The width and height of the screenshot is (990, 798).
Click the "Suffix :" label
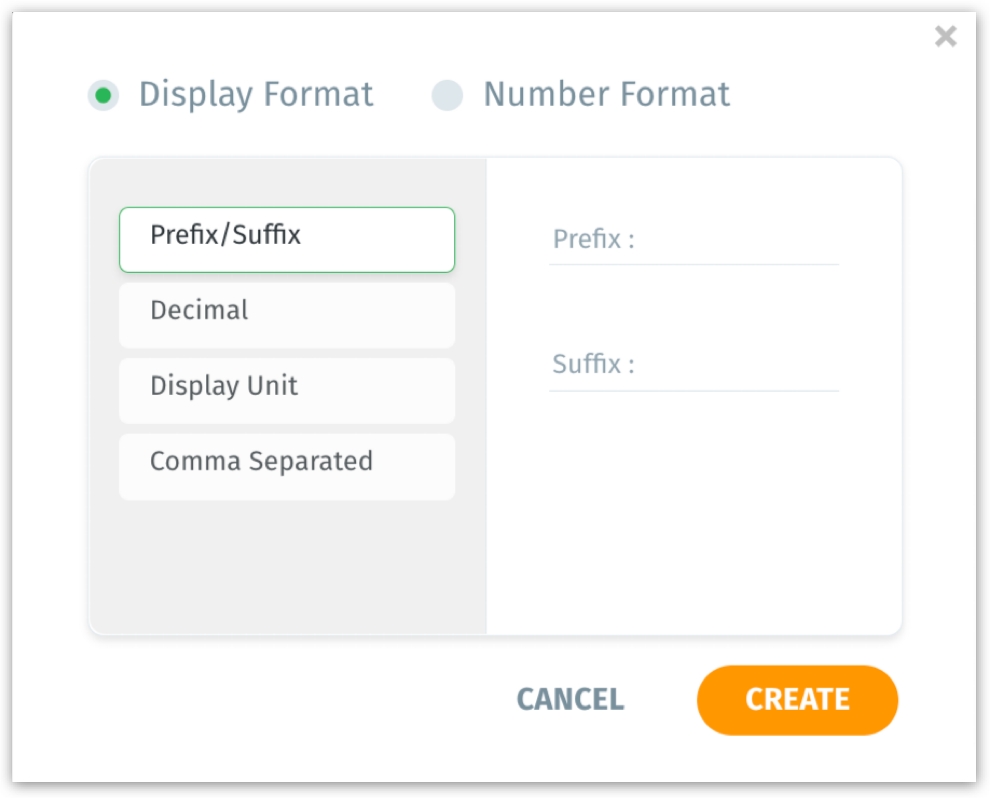click(593, 365)
